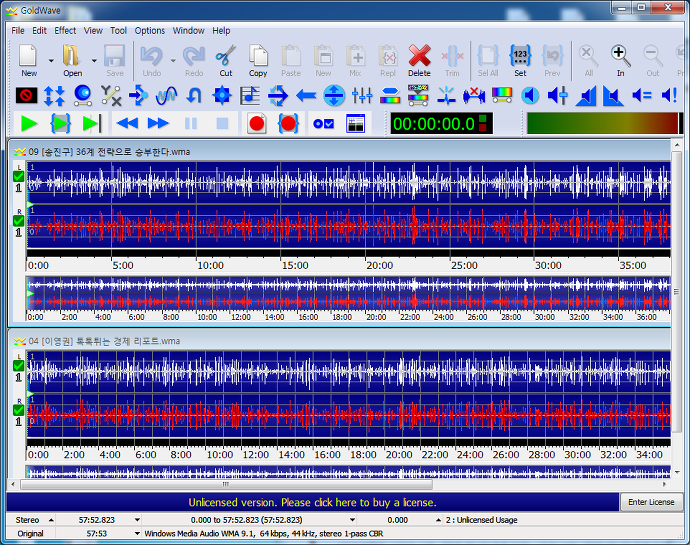The image size is (690, 545).
Task: Expand the Stereo channel status arrow
Action: [51, 520]
